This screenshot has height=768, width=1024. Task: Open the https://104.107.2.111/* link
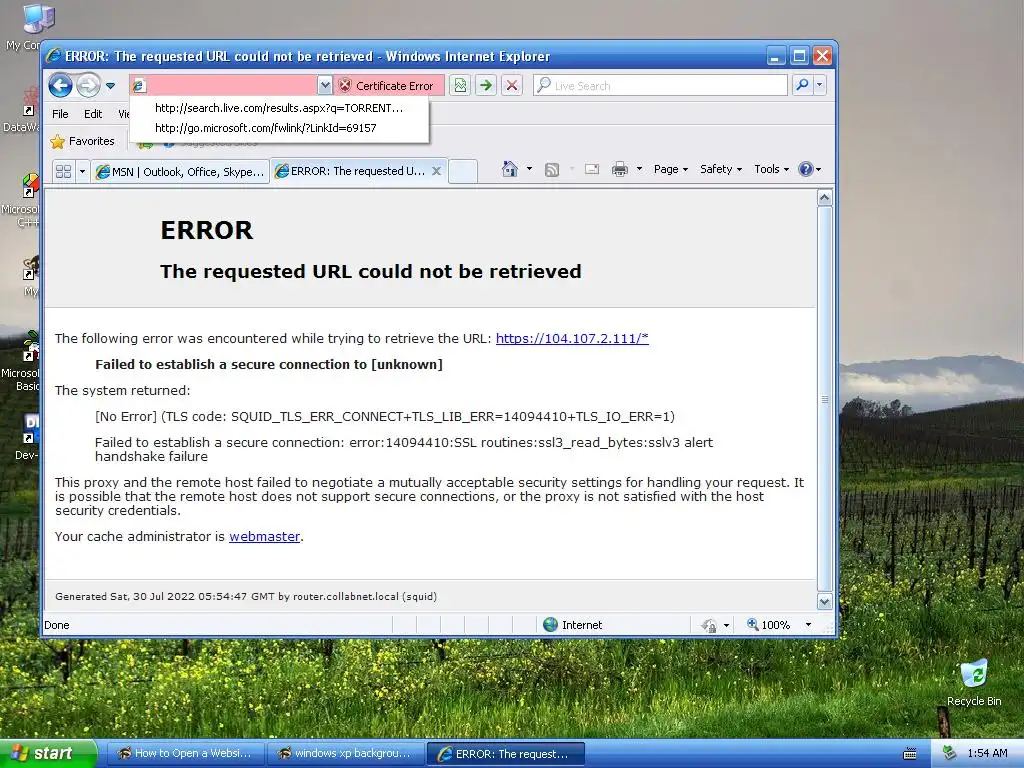(x=572, y=338)
